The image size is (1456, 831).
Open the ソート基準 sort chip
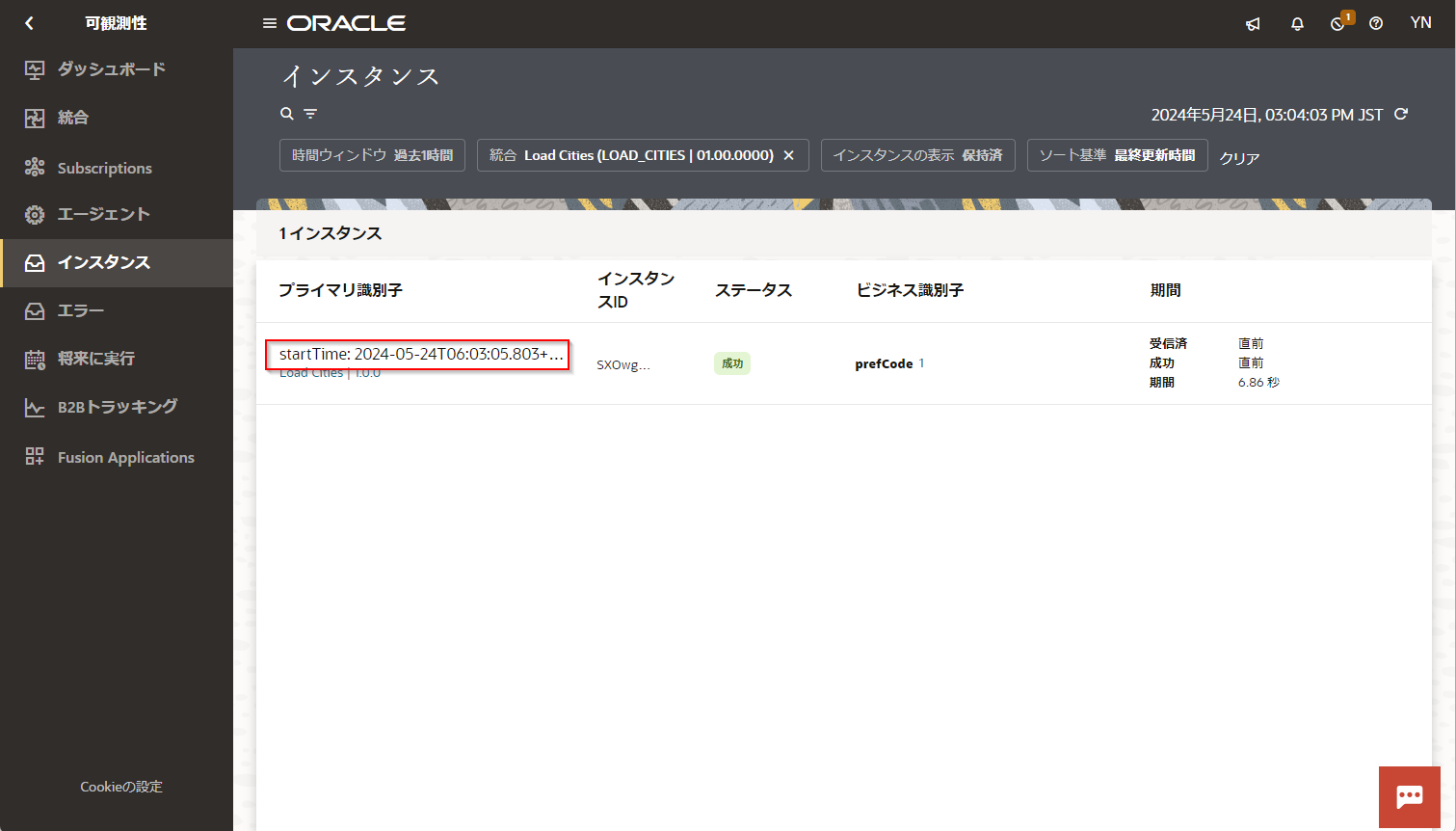(1117, 155)
